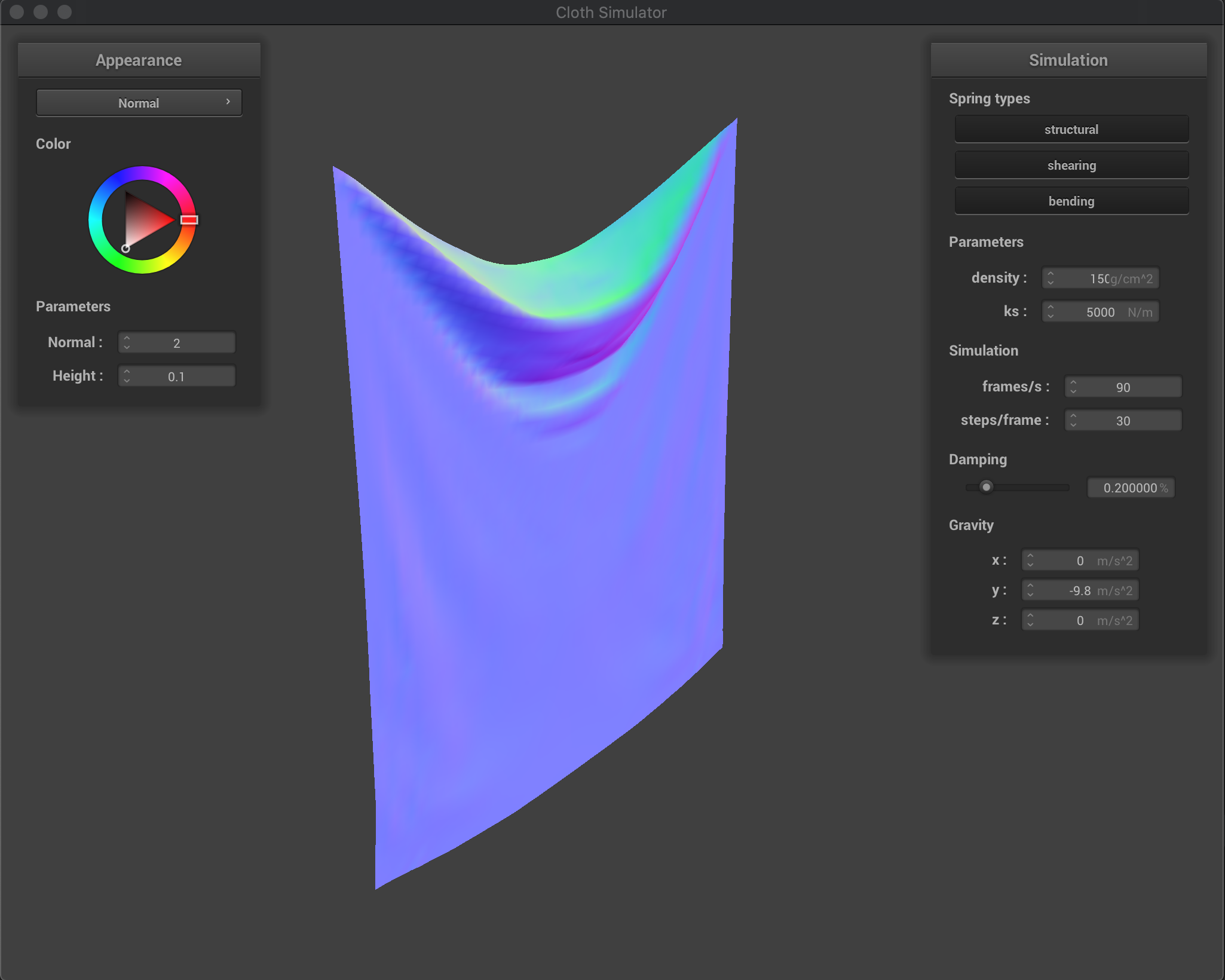1225x980 pixels.
Task: Click the hue ring selector on the color wheel
Action: pos(189,220)
